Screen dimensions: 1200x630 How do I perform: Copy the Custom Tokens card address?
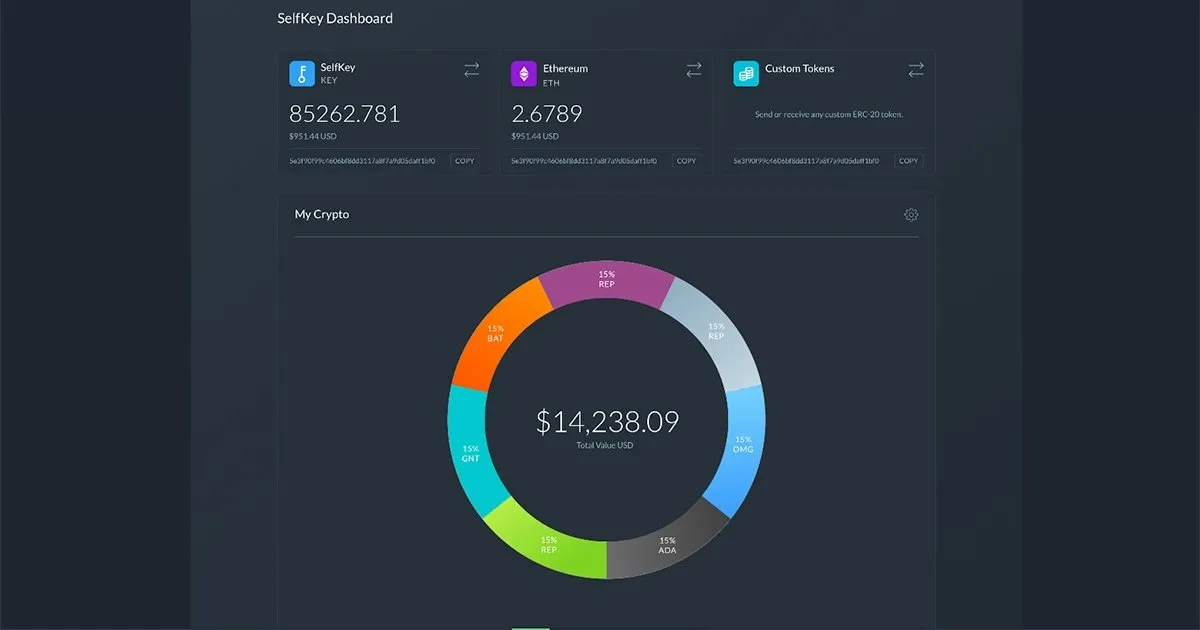click(x=909, y=161)
